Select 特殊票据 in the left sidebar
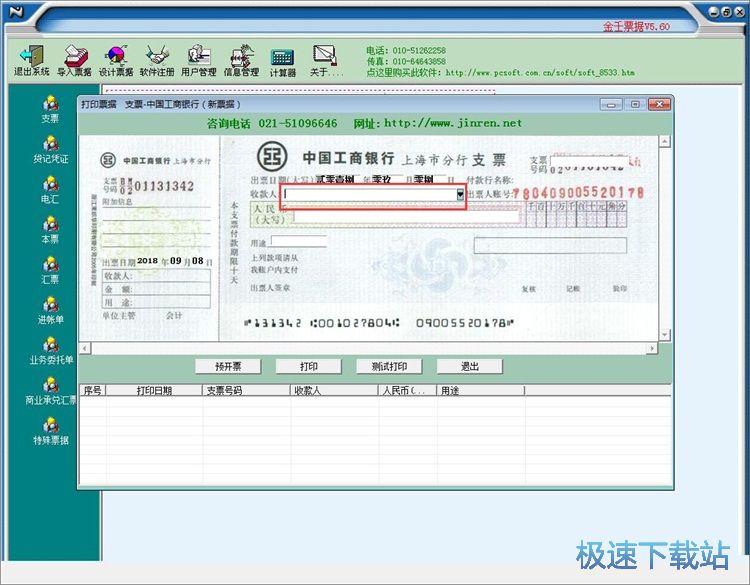750x585 pixels. [x=50, y=431]
